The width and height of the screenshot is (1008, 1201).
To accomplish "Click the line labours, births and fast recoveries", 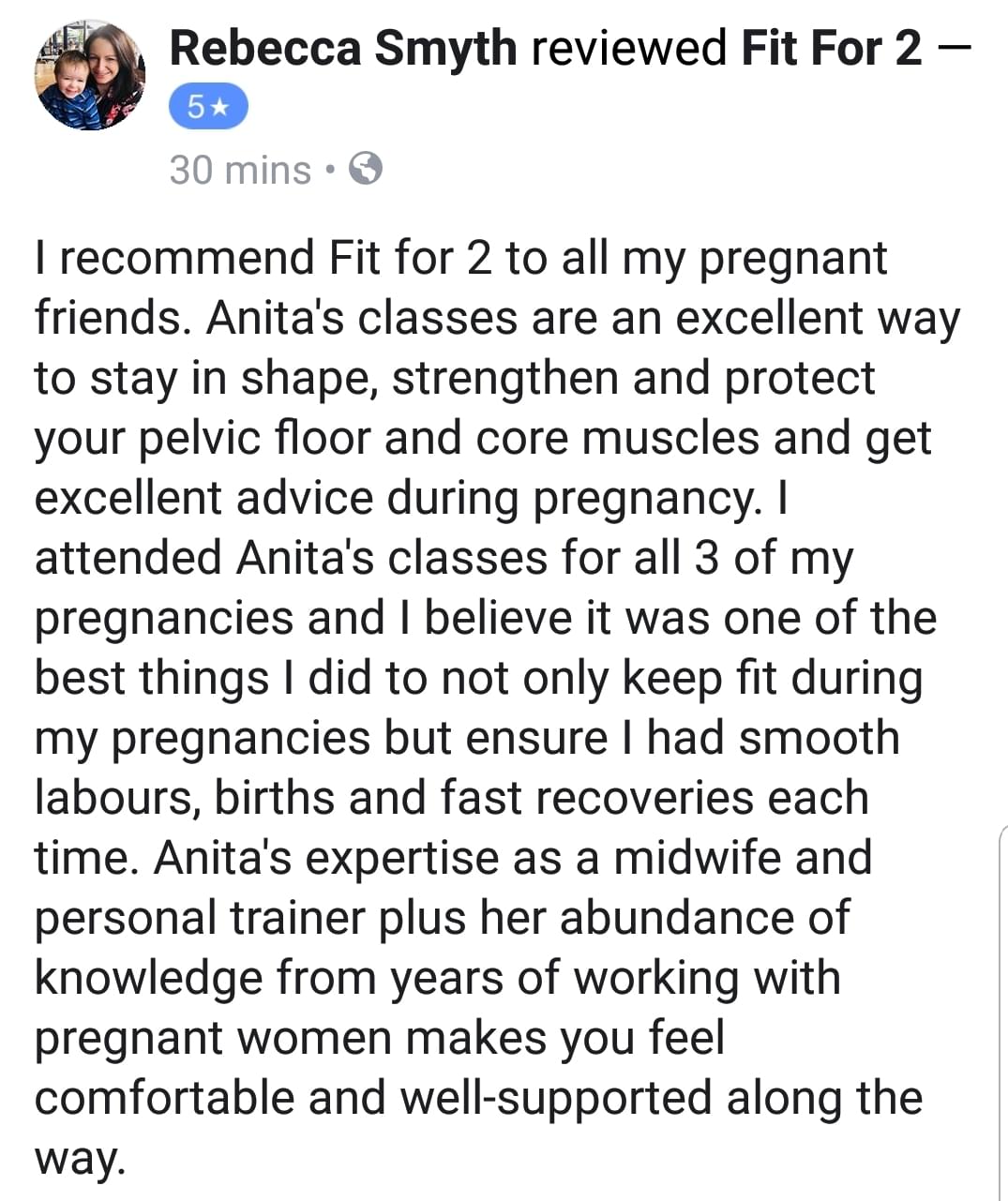I will coord(452,798).
